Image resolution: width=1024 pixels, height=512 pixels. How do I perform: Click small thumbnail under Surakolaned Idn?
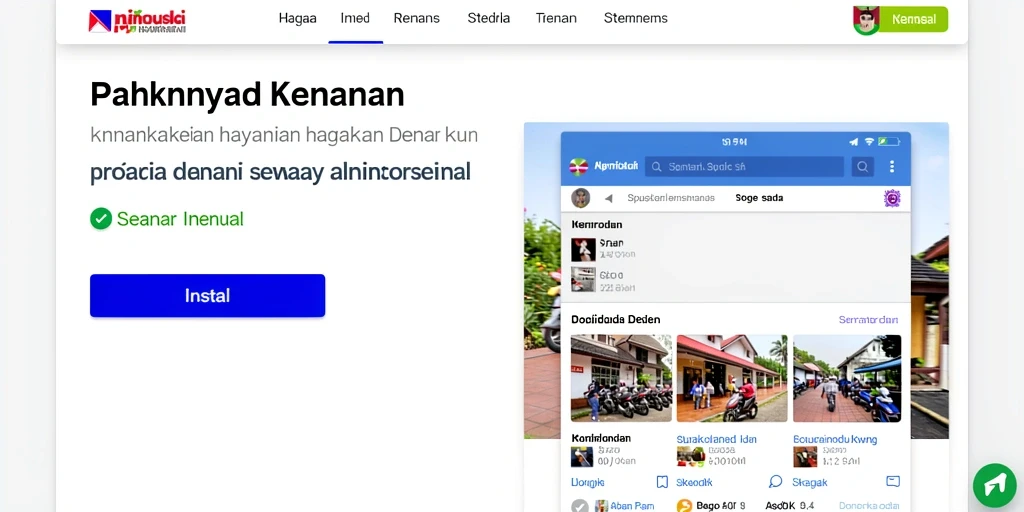coord(691,456)
